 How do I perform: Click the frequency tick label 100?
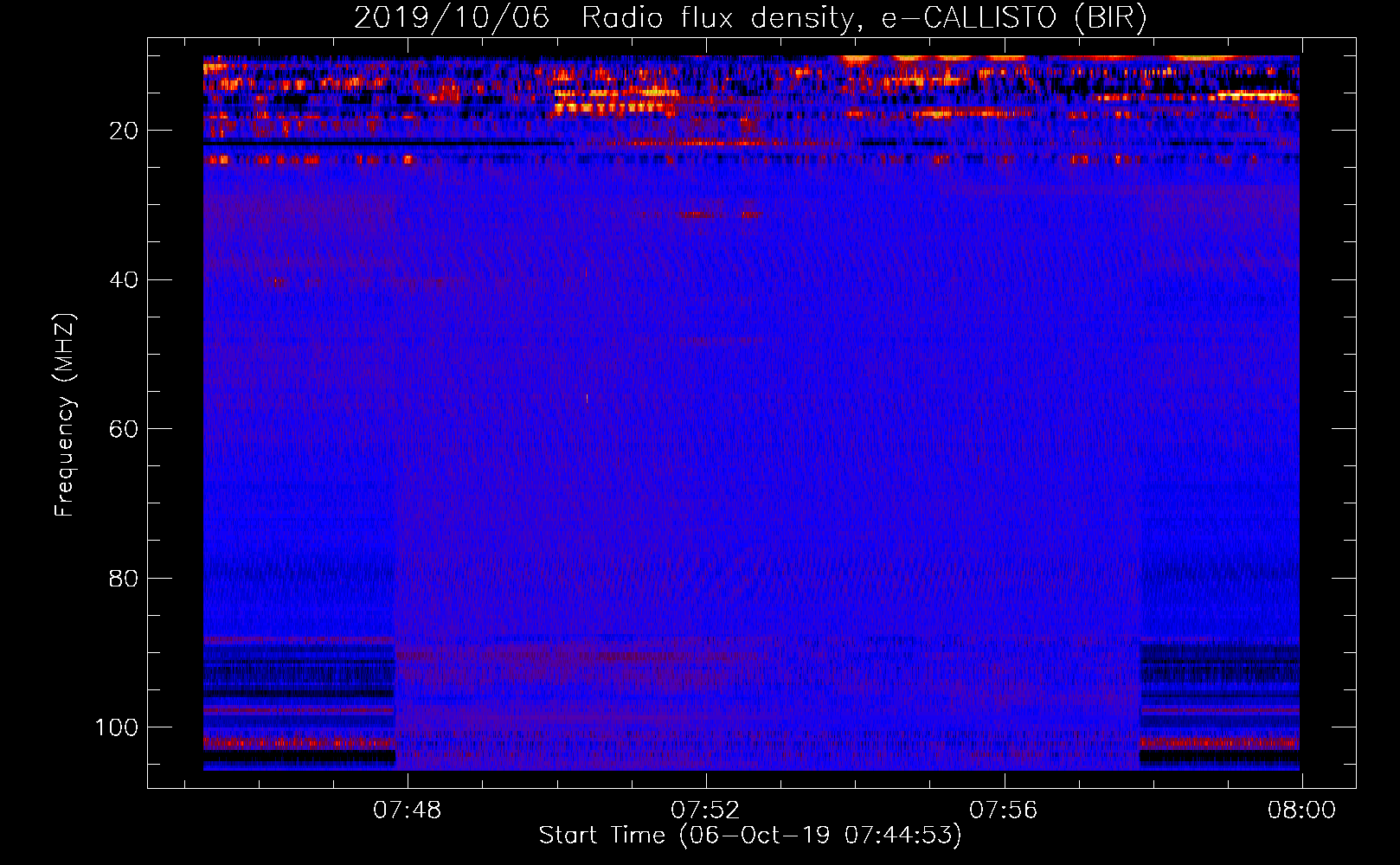[117, 727]
